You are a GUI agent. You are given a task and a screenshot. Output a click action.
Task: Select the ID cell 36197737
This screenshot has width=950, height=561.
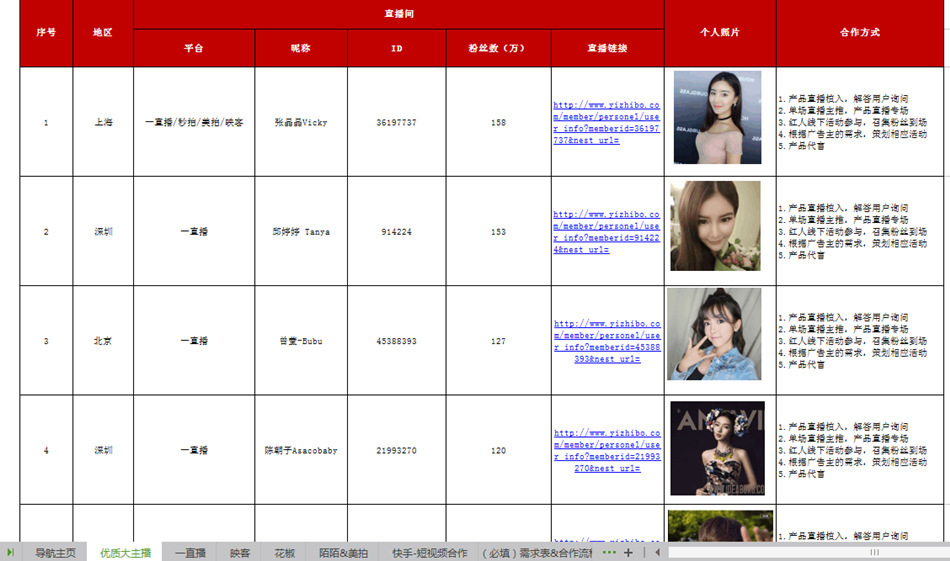[396, 122]
